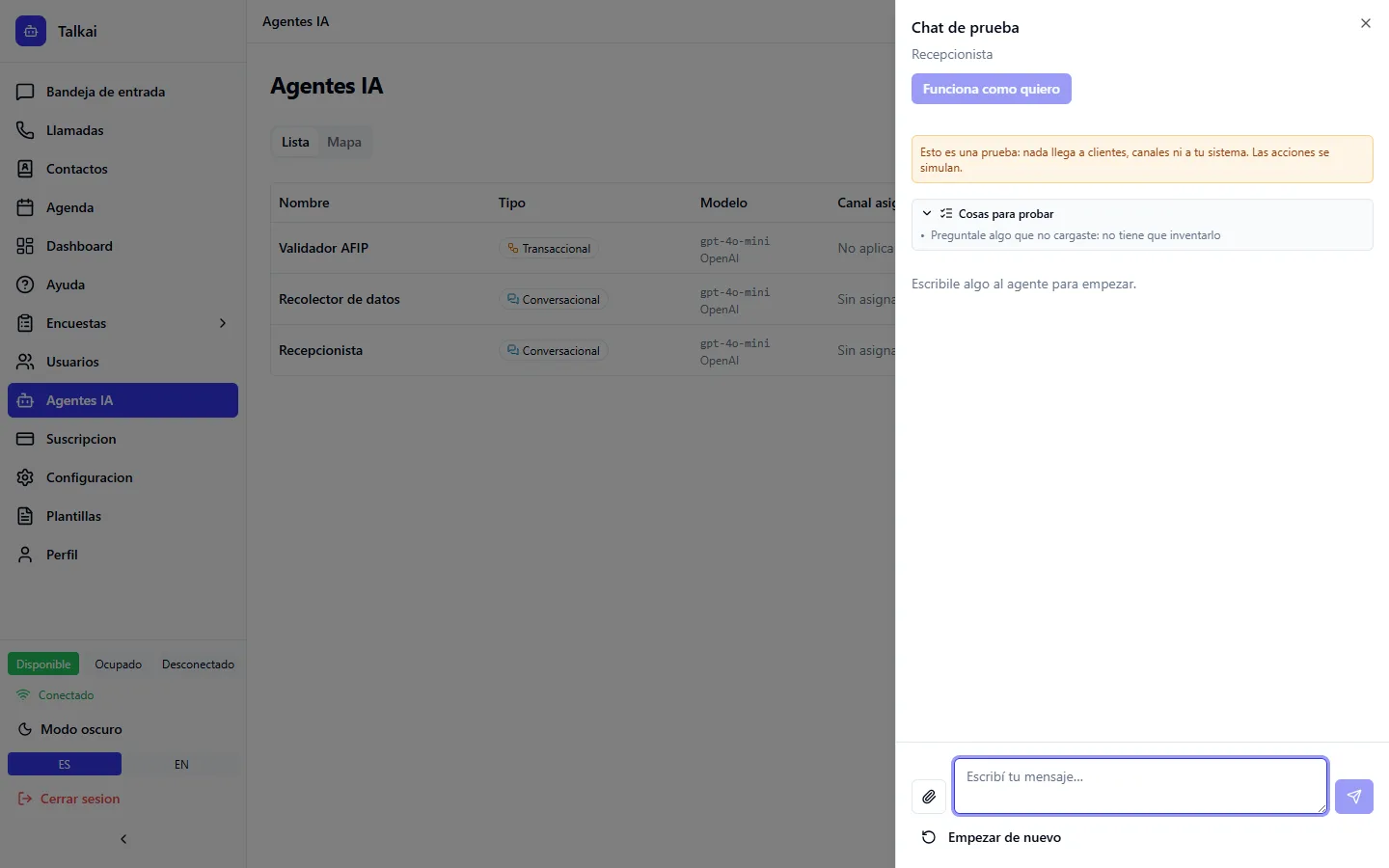Open the Llamadas phone icon
The width and height of the screenshot is (1389, 868).
click(x=25, y=130)
